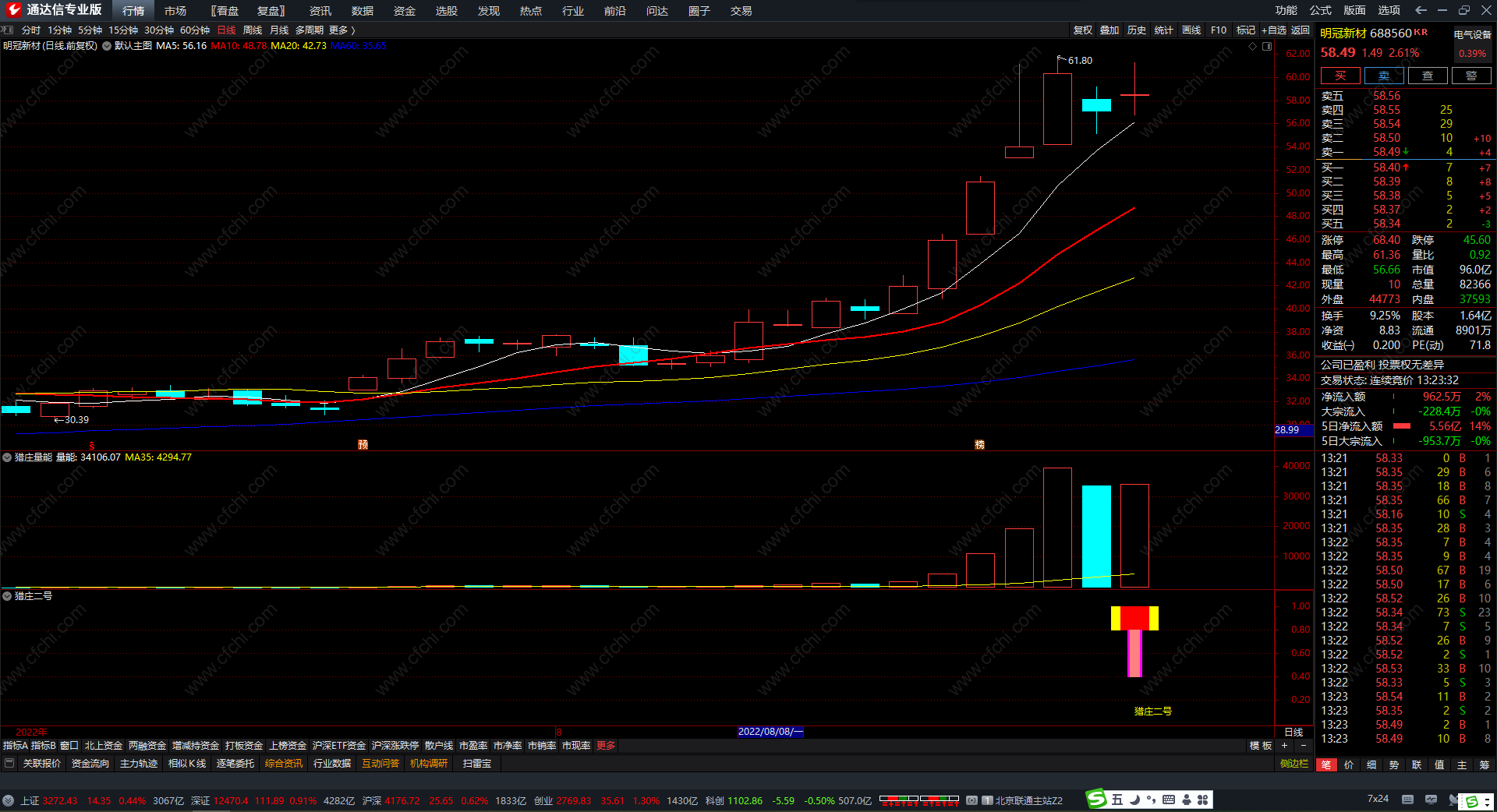Switch to 周线 weekly timeframe
This screenshot has width=1497, height=812.
tap(253, 30)
